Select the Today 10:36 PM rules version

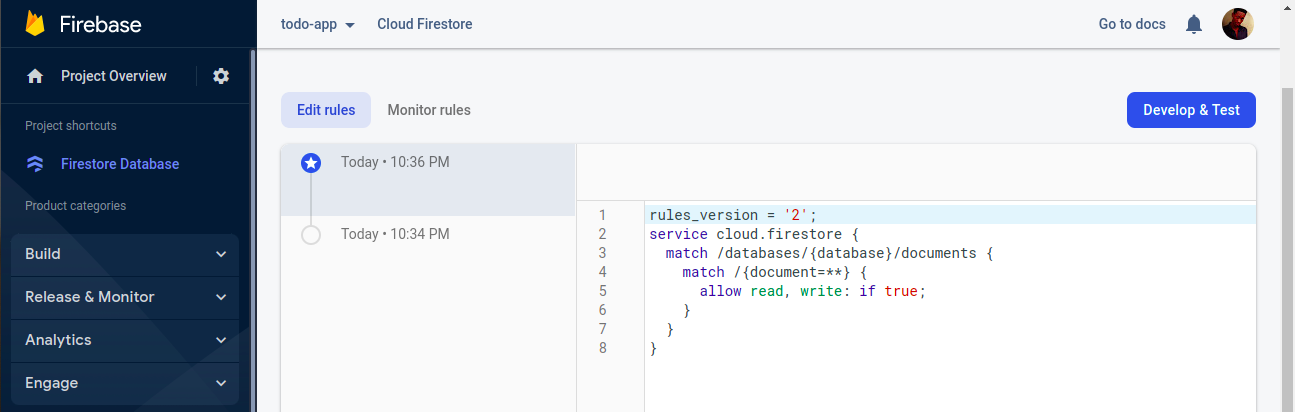click(x=428, y=180)
